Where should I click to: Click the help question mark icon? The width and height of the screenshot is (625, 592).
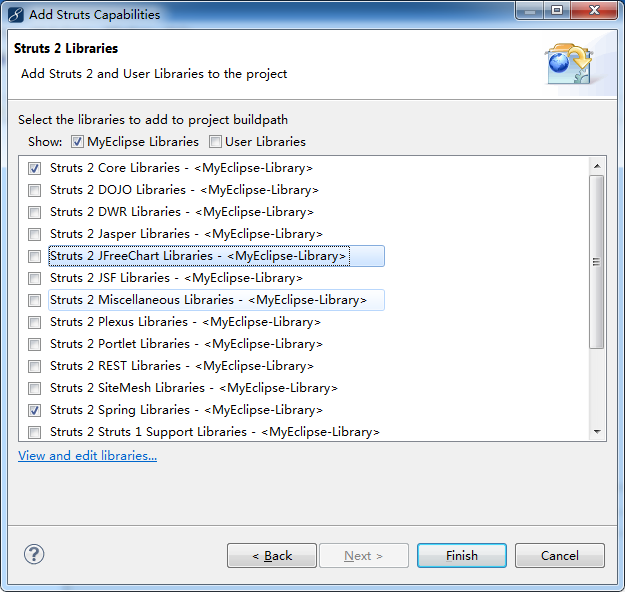pos(34,554)
